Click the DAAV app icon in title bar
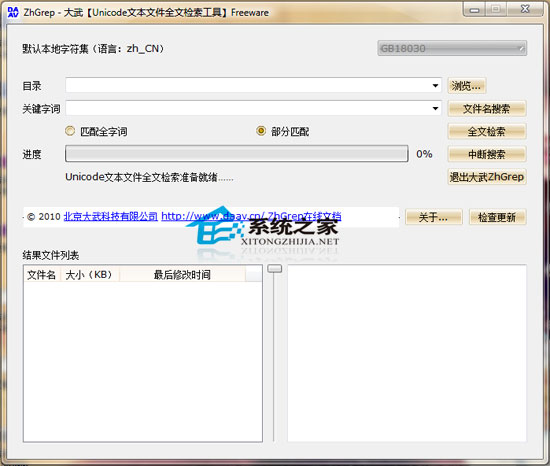The height and width of the screenshot is (466, 550). (13, 12)
